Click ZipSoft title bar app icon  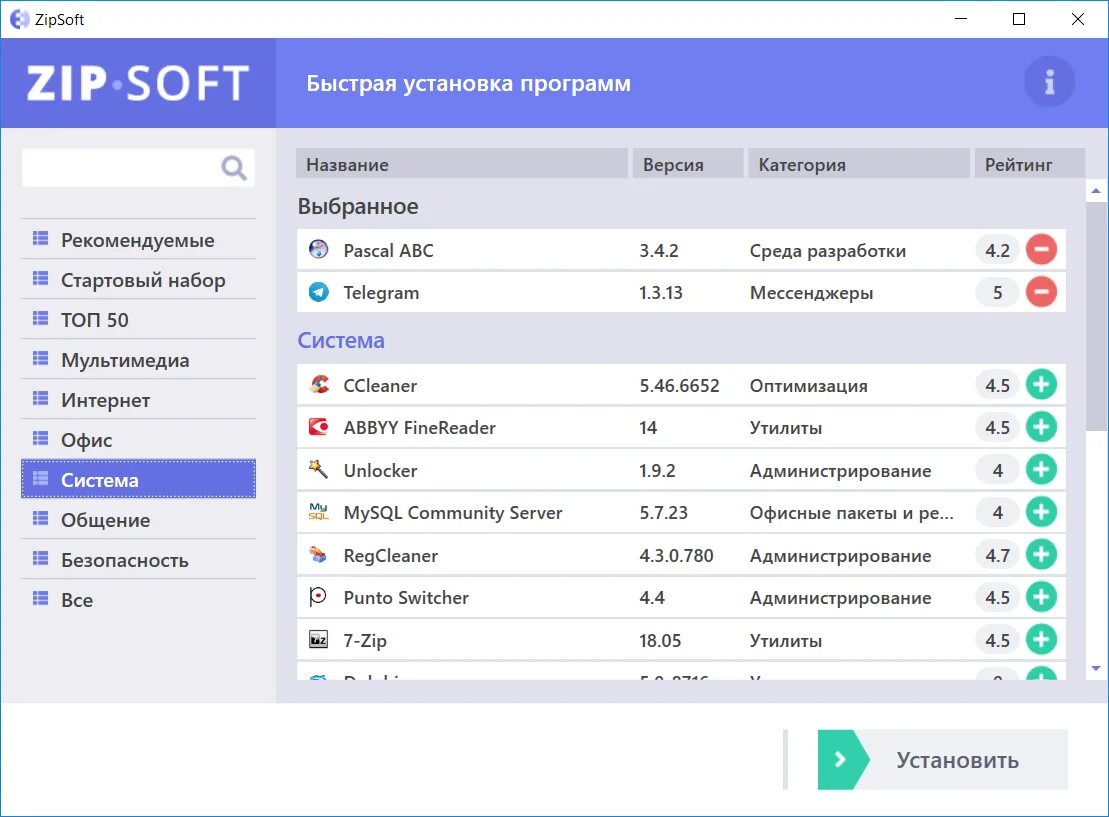click(20, 19)
